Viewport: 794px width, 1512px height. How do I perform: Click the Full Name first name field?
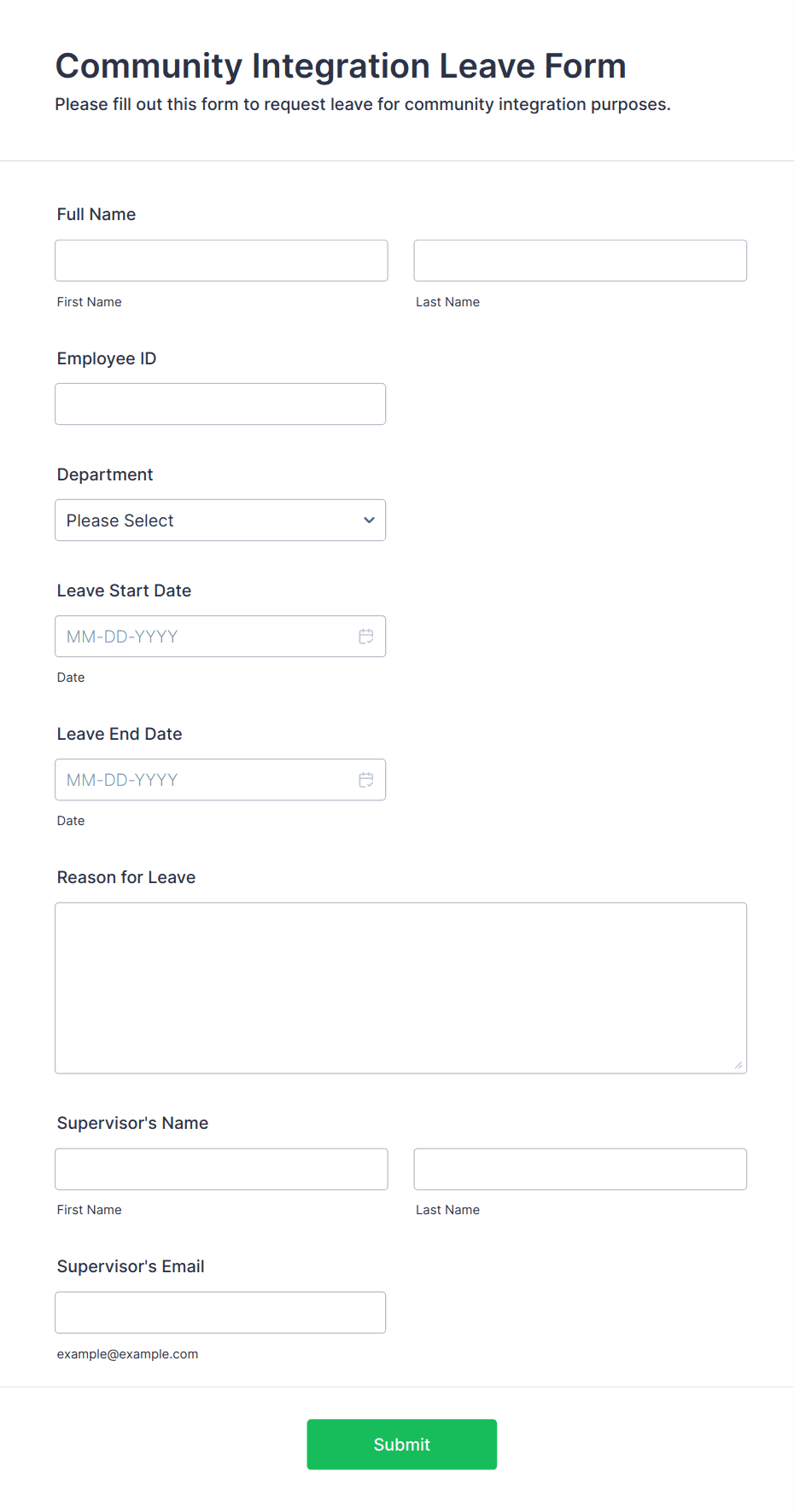[x=221, y=260]
